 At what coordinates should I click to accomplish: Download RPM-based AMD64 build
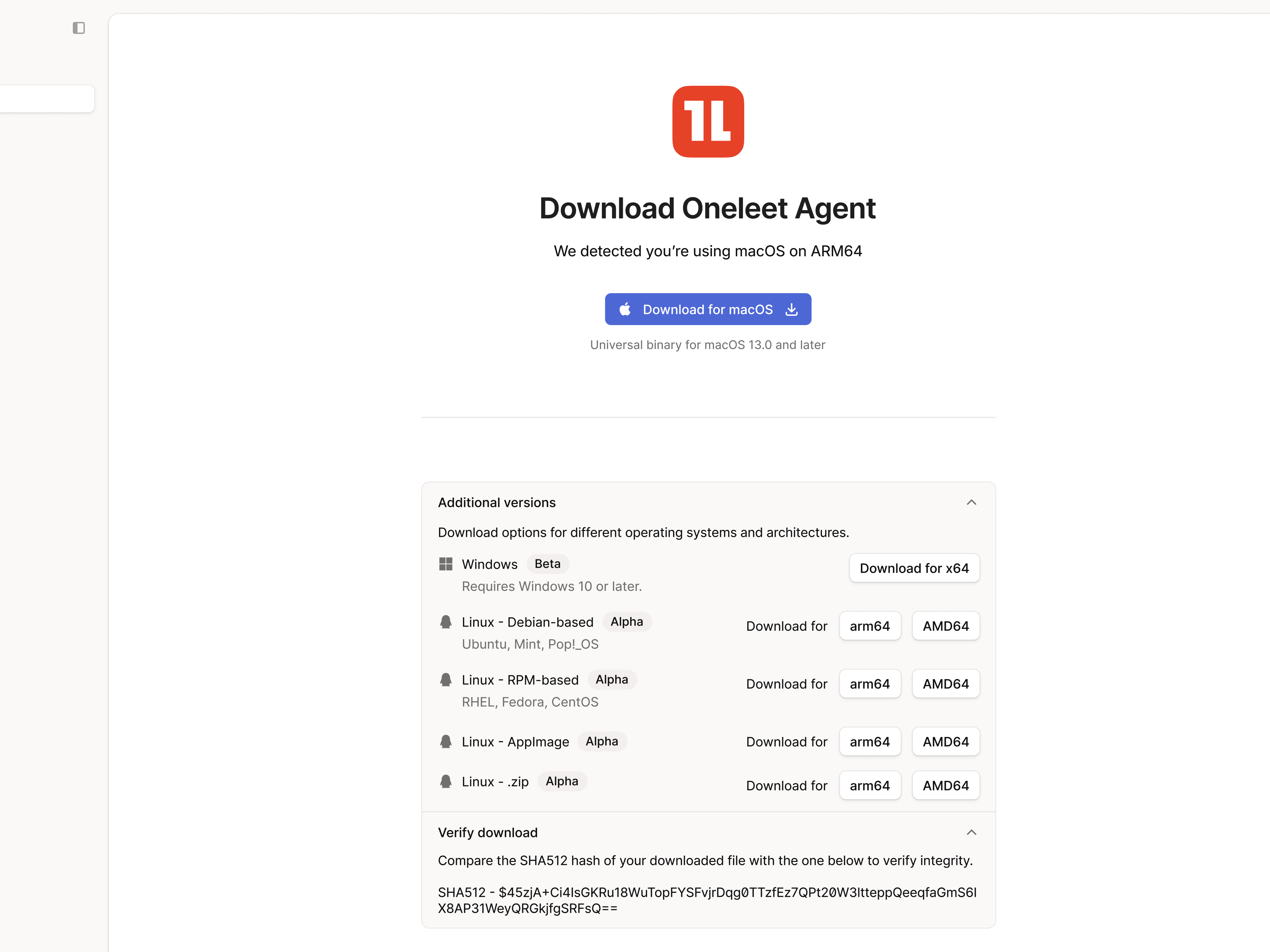tap(946, 684)
